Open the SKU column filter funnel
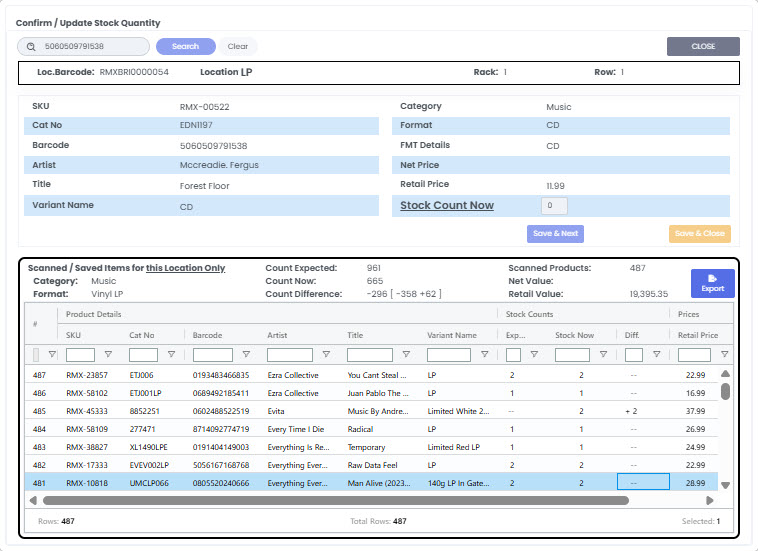This screenshot has width=758, height=551. [x=108, y=355]
